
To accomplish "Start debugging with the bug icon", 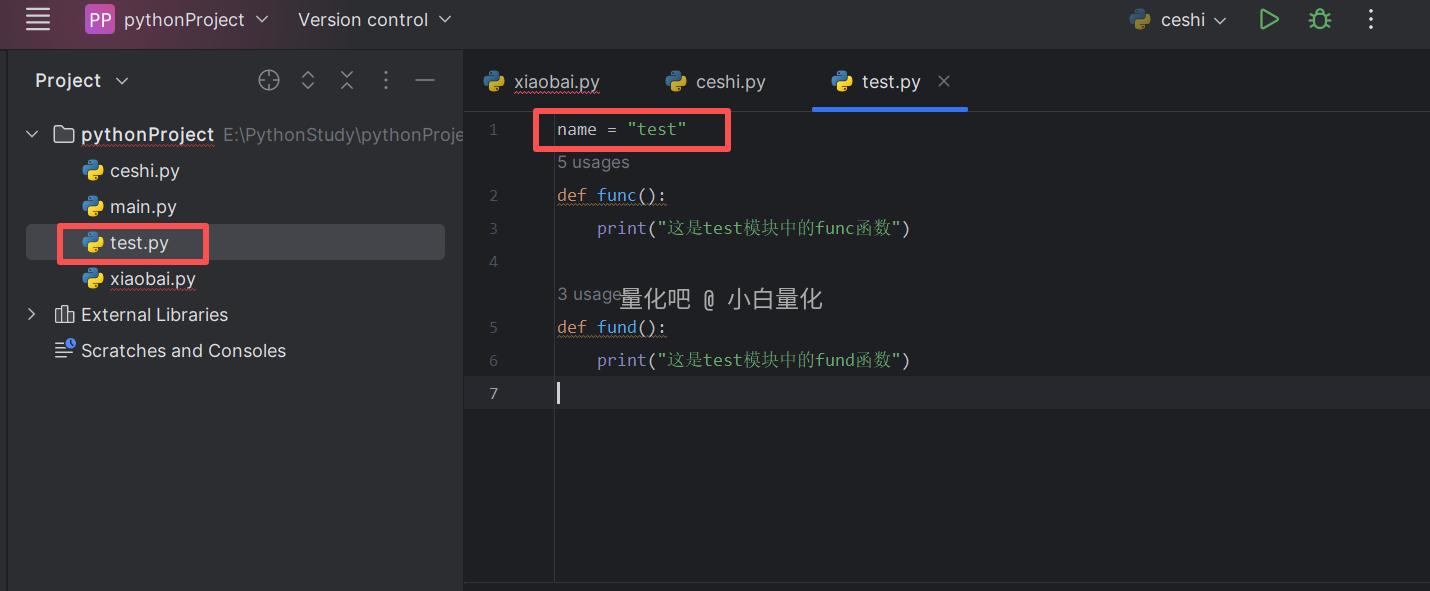I will point(1320,19).
